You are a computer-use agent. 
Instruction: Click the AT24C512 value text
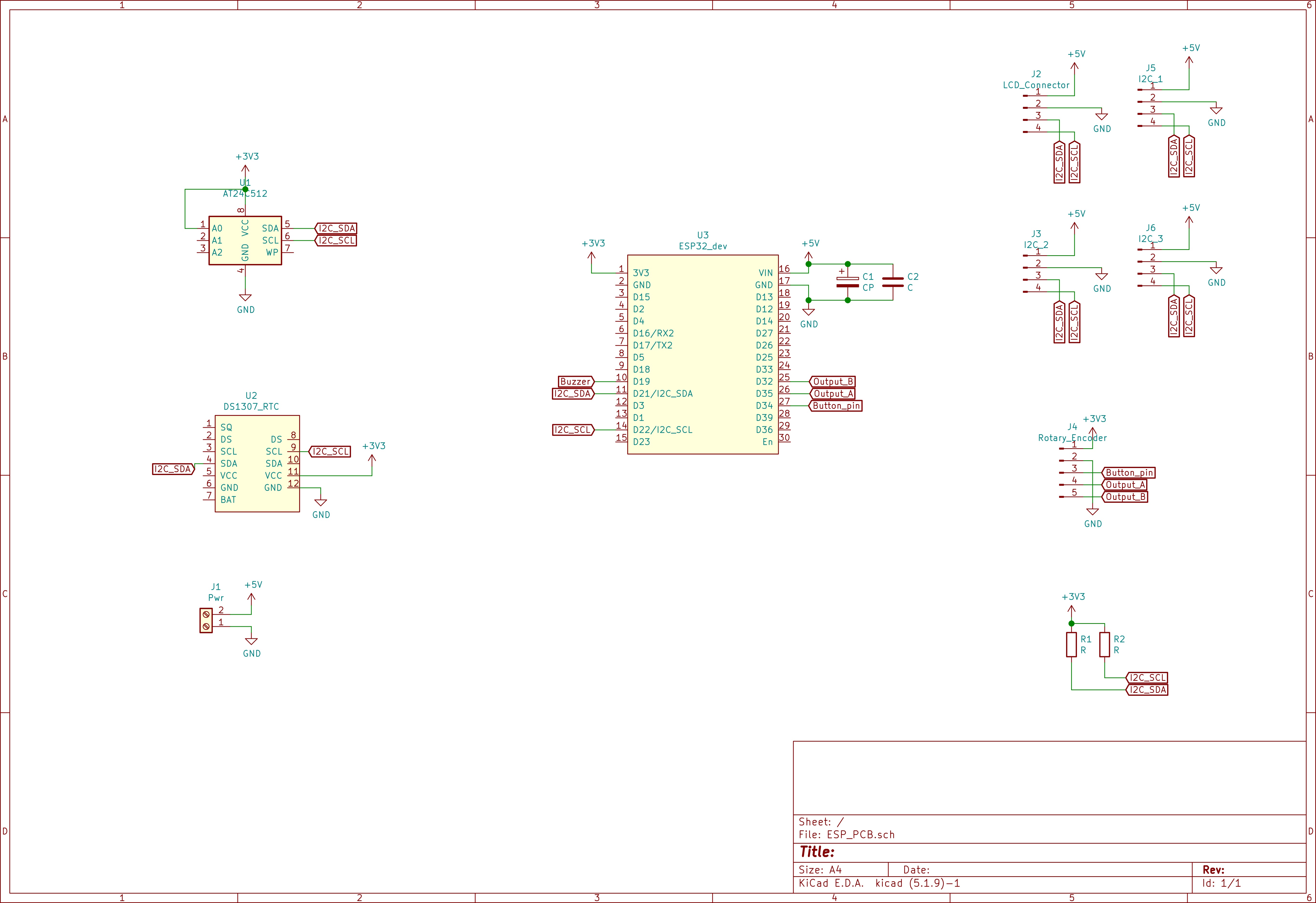tap(245, 194)
